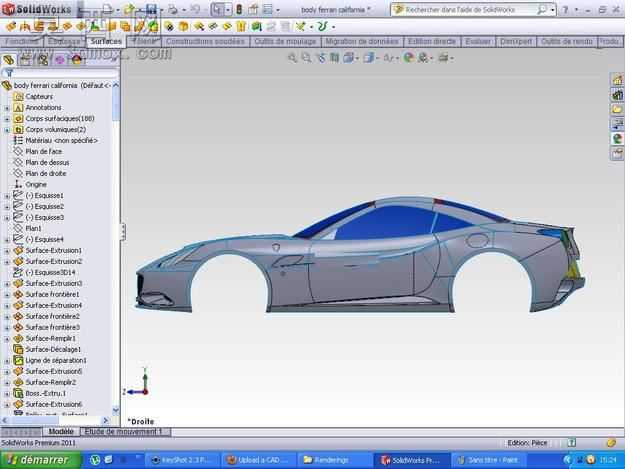
Task: Open the Hide/Show Items dropdown
Action: [x=397, y=59]
